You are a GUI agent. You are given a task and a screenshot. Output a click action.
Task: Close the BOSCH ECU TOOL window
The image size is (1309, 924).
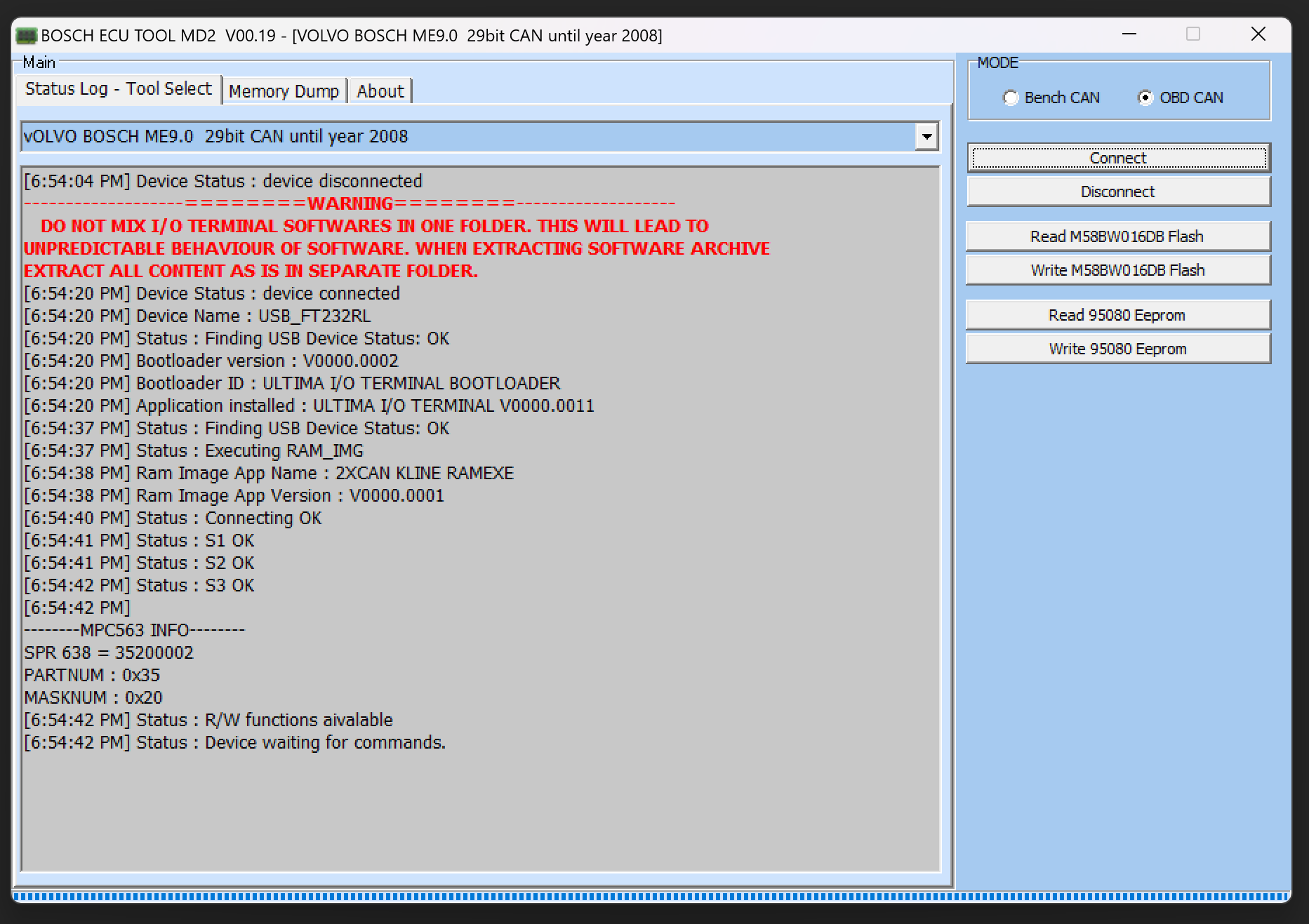click(x=1258, y=34)
